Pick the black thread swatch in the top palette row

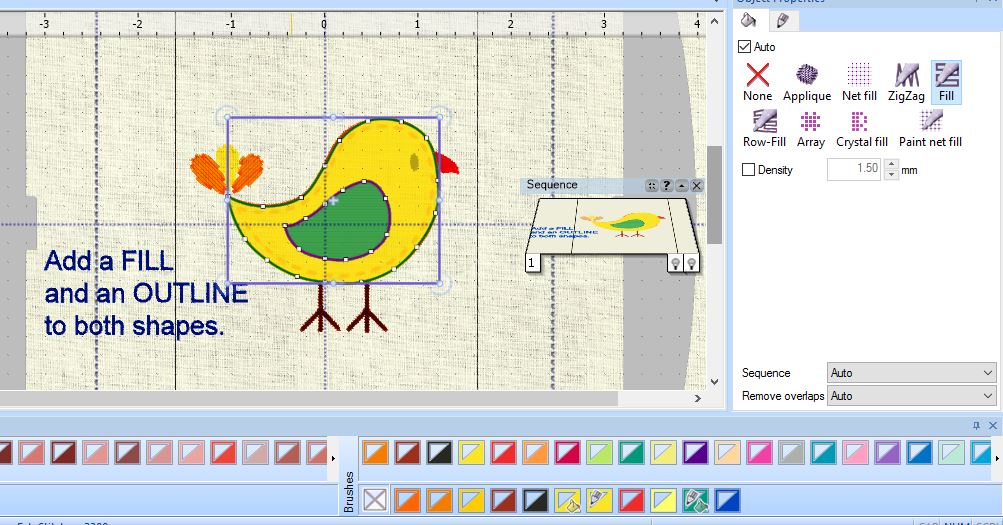click(439, 452)
